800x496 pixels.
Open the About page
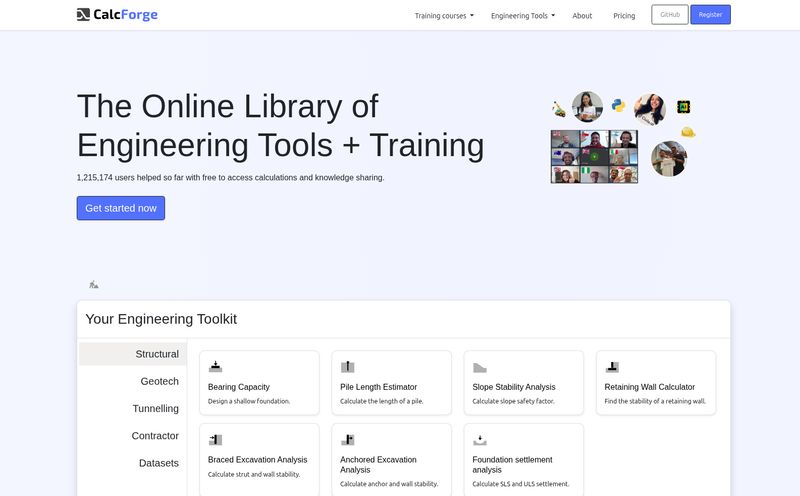pos(582,16)
